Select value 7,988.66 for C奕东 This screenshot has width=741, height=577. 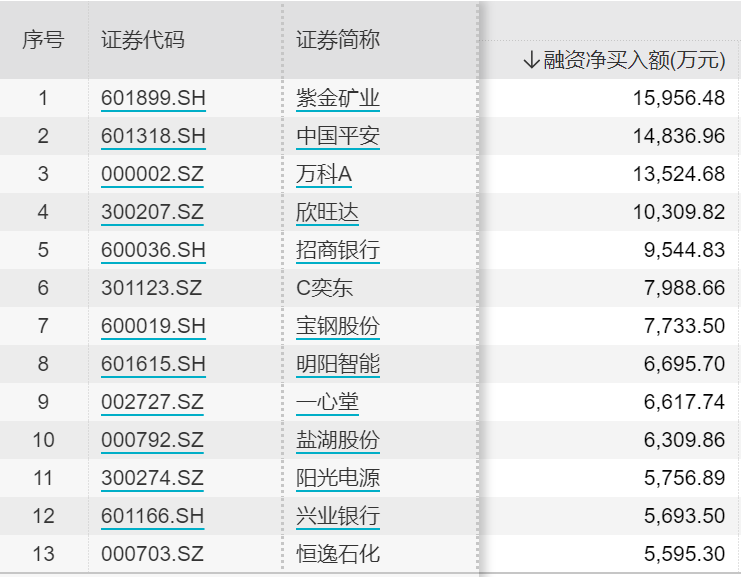684,288
